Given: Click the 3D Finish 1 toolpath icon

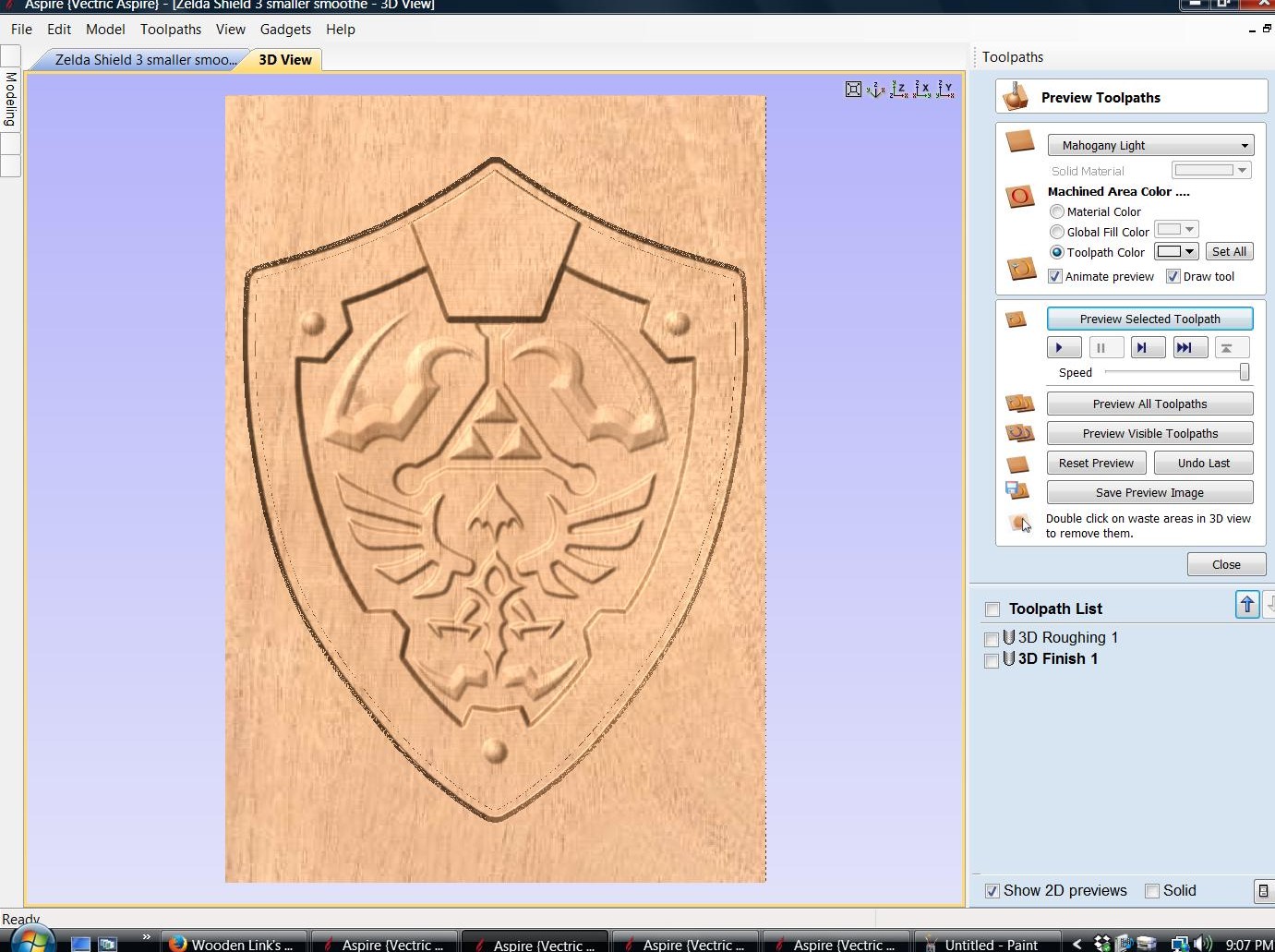Looking at the screenshot, I should 1009,658.
